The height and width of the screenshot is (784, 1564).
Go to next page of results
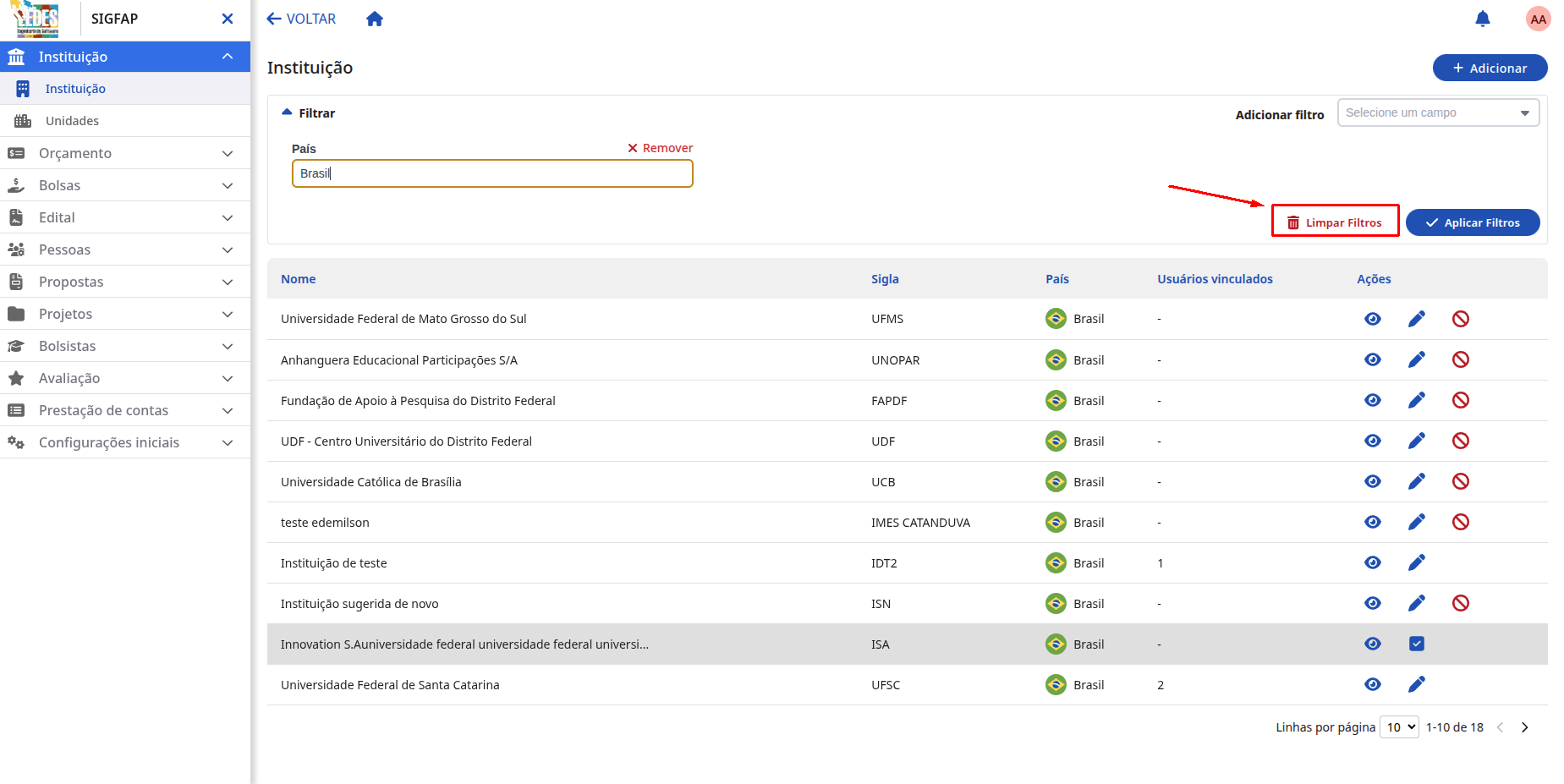1524,727
